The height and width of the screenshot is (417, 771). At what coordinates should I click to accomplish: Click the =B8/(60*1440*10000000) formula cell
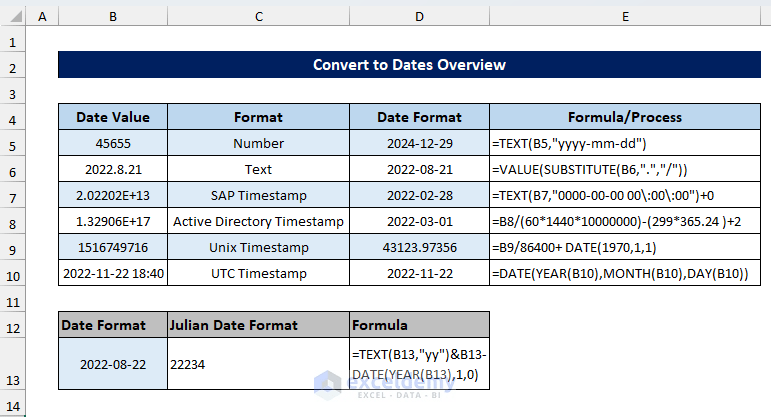625,221
